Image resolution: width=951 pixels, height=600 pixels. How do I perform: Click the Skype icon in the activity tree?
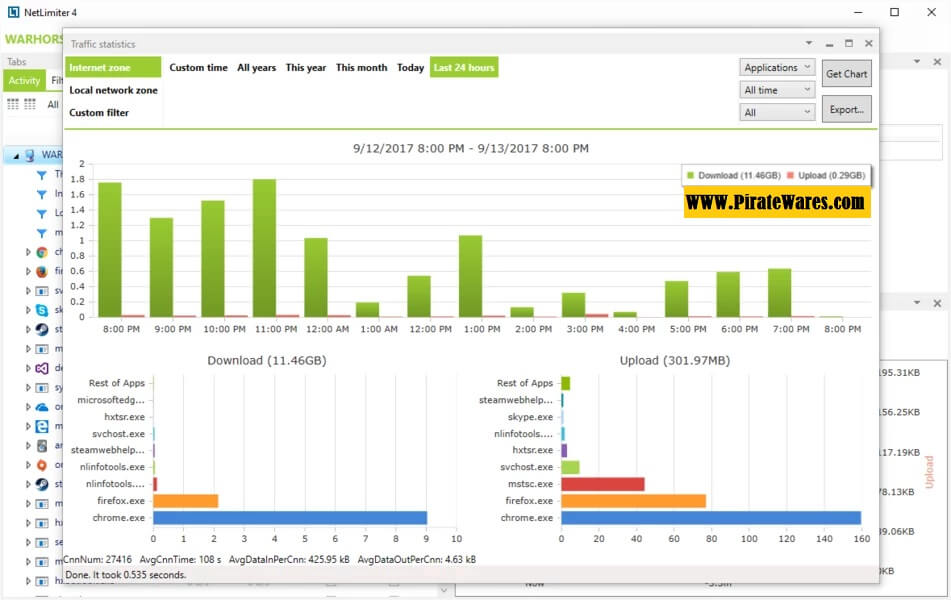click(x=42, y=310)
